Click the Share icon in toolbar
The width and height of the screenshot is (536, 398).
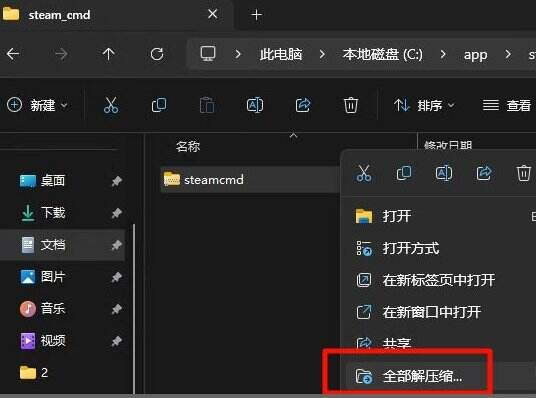point(303,105)
